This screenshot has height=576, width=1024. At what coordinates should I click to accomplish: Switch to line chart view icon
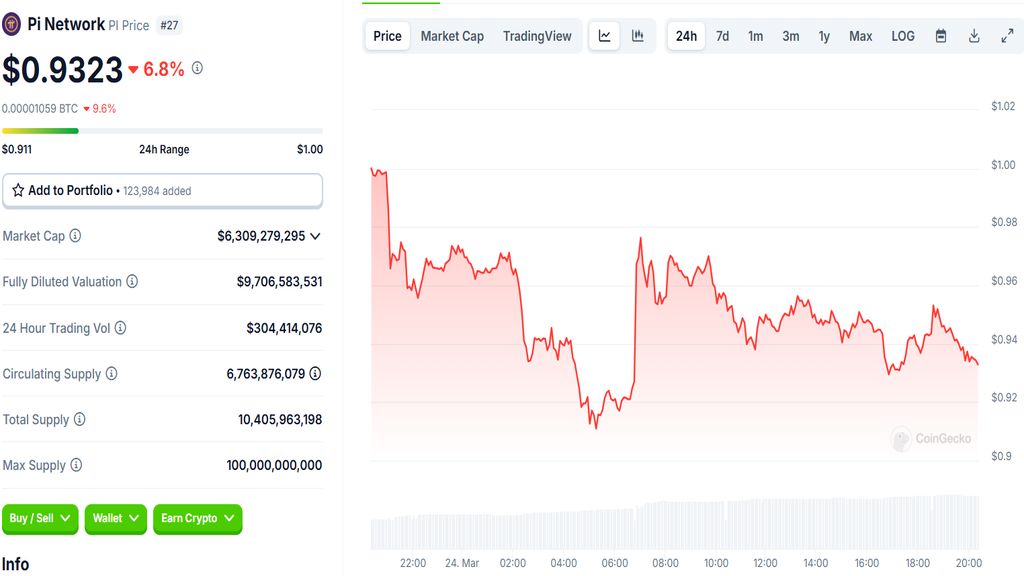coord(605,36)
